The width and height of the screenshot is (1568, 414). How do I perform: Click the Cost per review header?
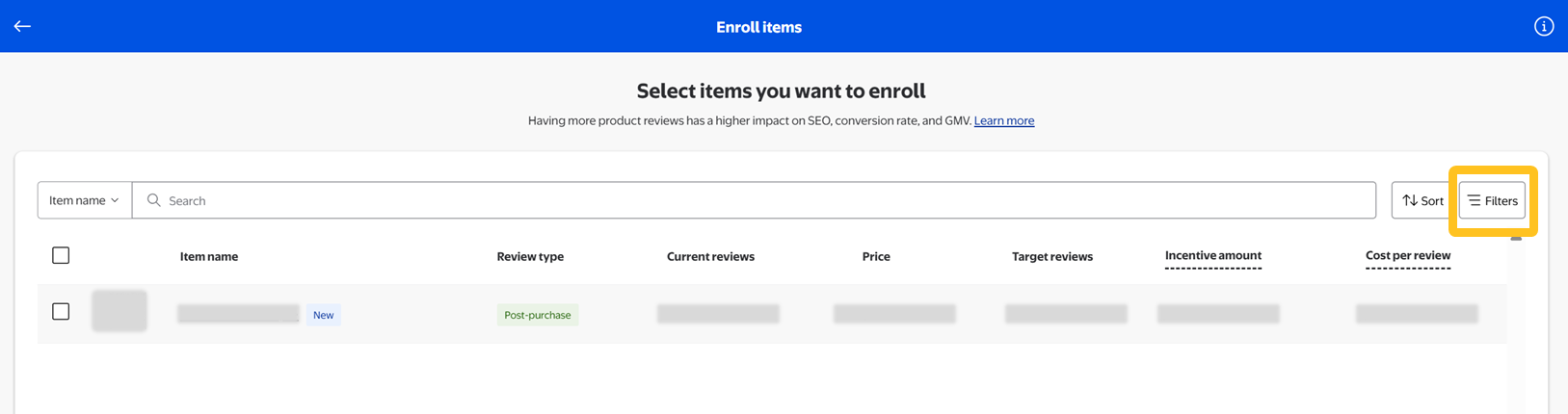point(1407,255)
